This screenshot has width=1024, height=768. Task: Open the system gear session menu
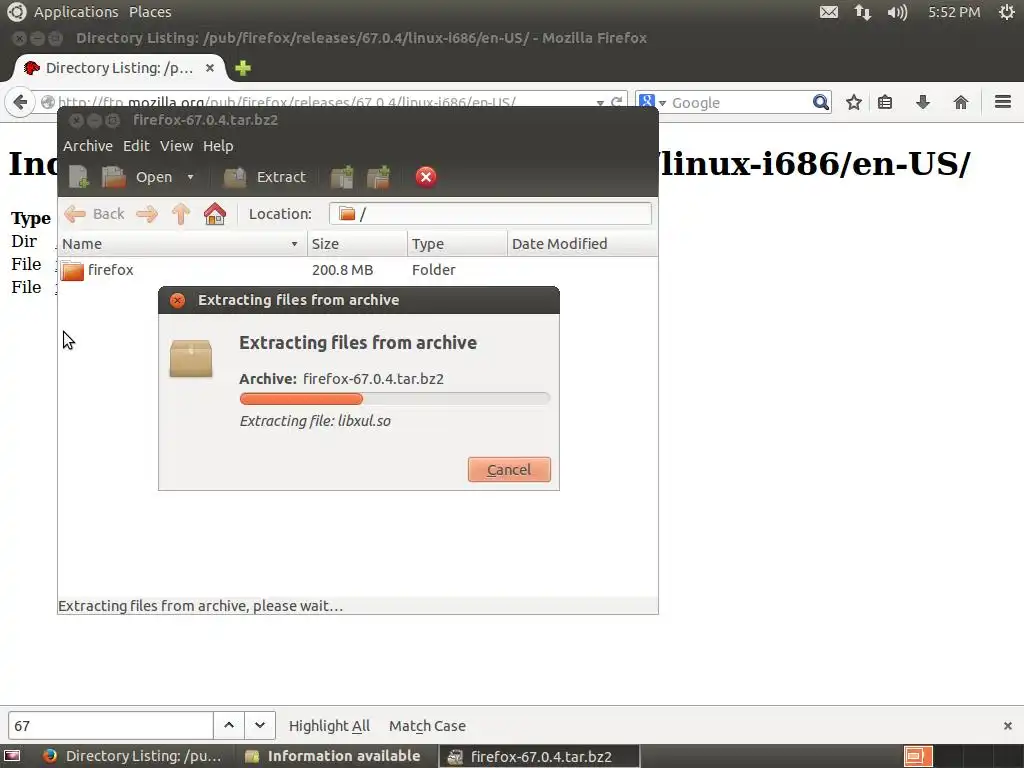[x=1006, y=12]
